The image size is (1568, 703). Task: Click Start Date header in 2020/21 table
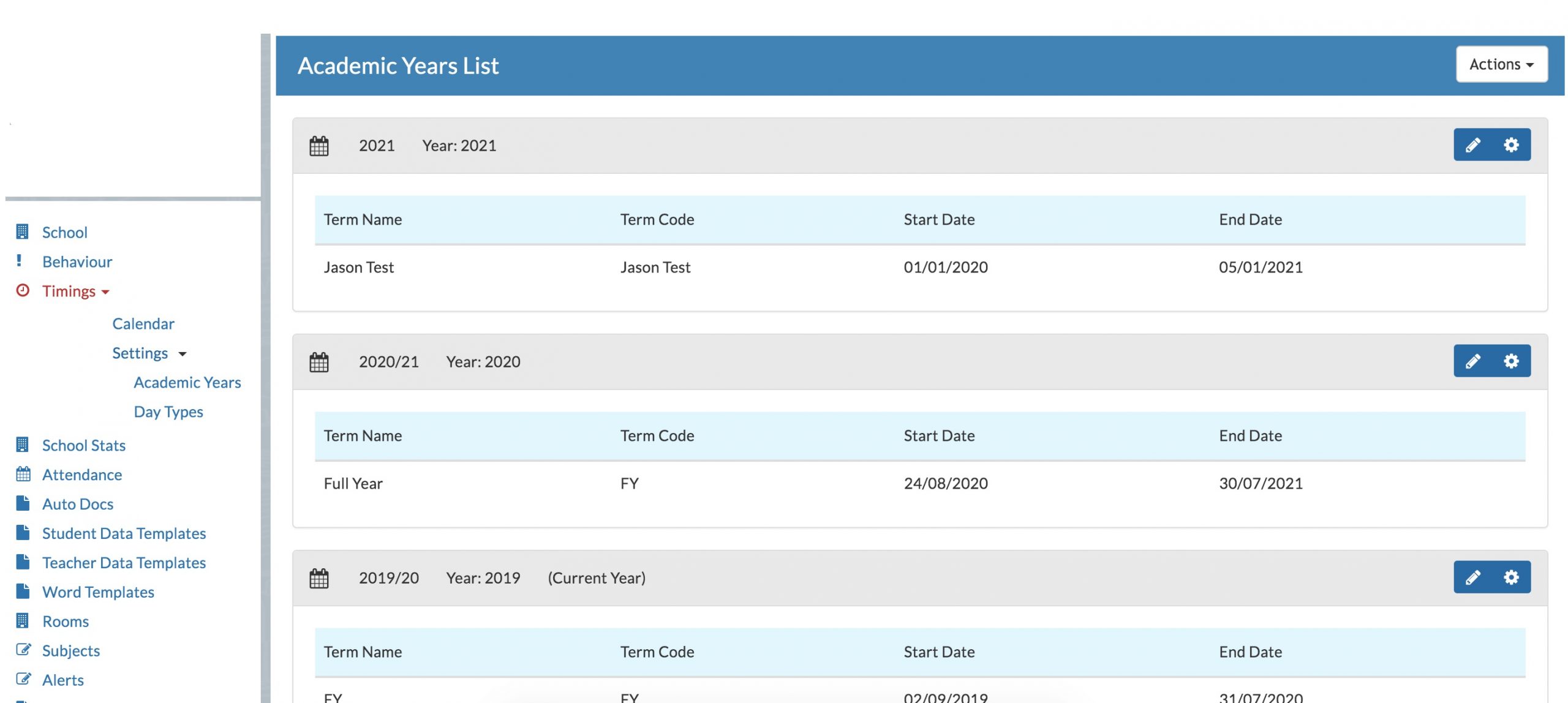point(940,436)
